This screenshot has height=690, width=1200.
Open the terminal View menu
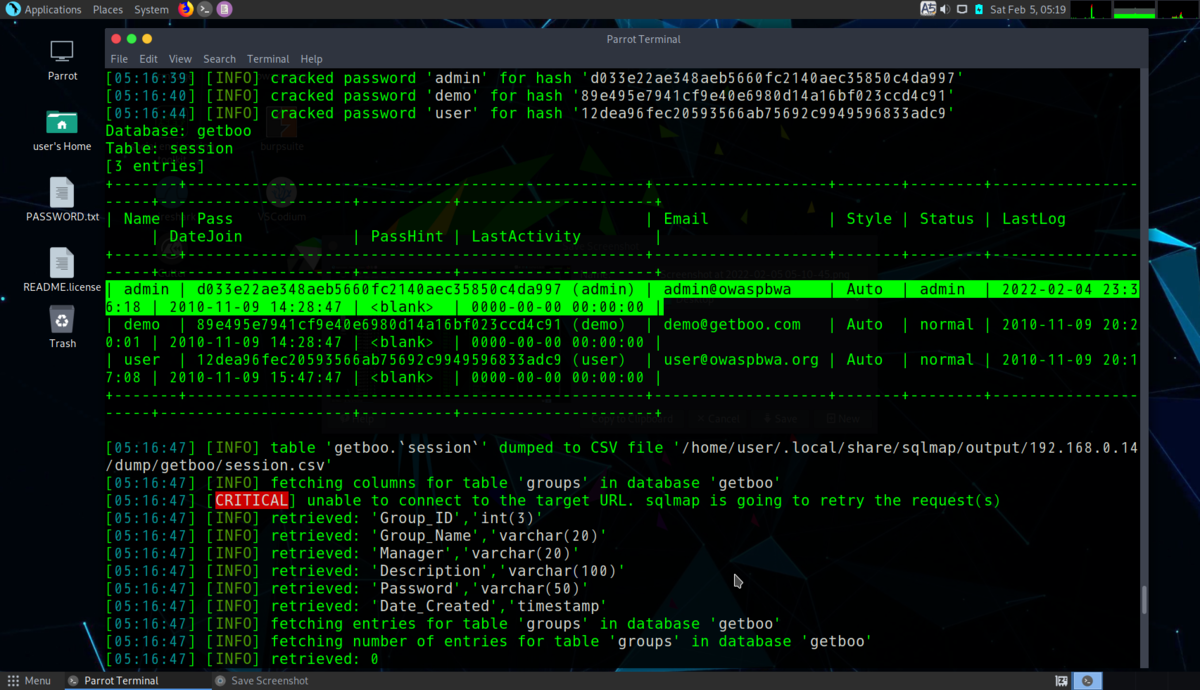(180, 59)
